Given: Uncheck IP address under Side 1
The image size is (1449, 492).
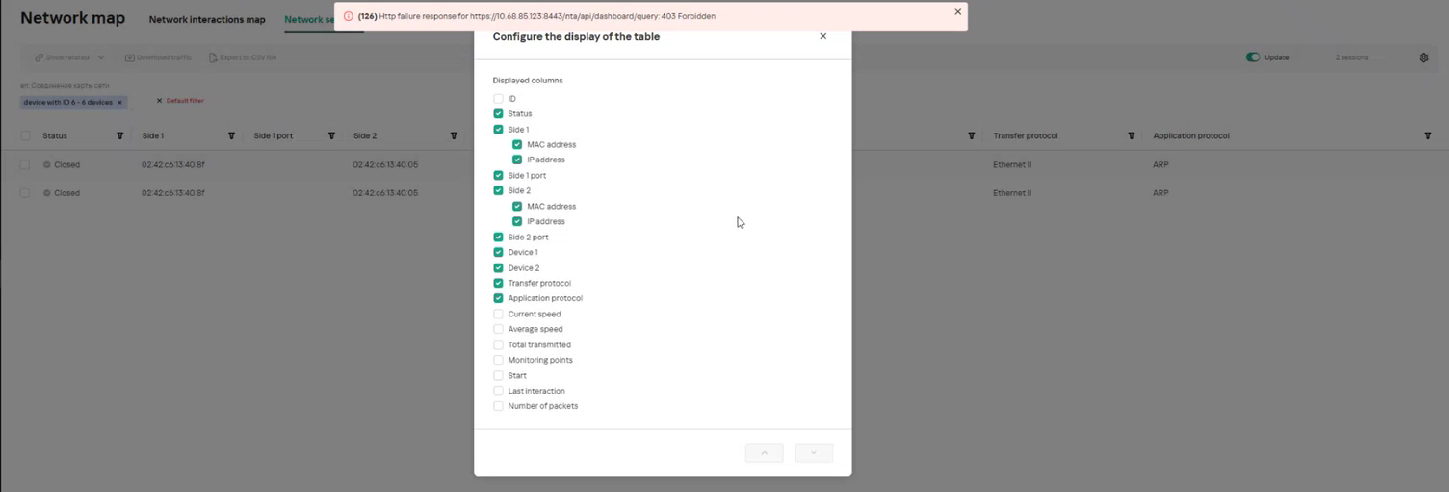Looking at the screenshot, I should (x=517, y=160).
